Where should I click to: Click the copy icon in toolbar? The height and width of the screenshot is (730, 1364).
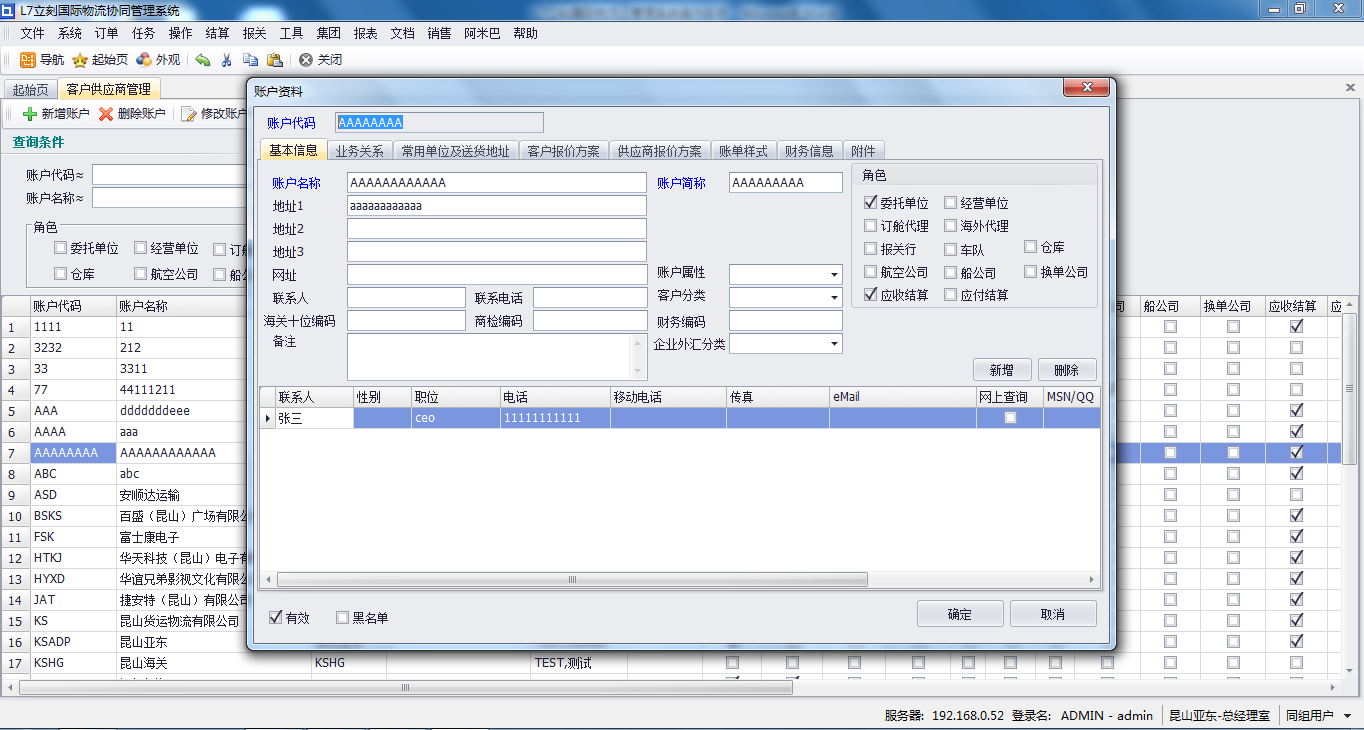click(x=250, y=60)
